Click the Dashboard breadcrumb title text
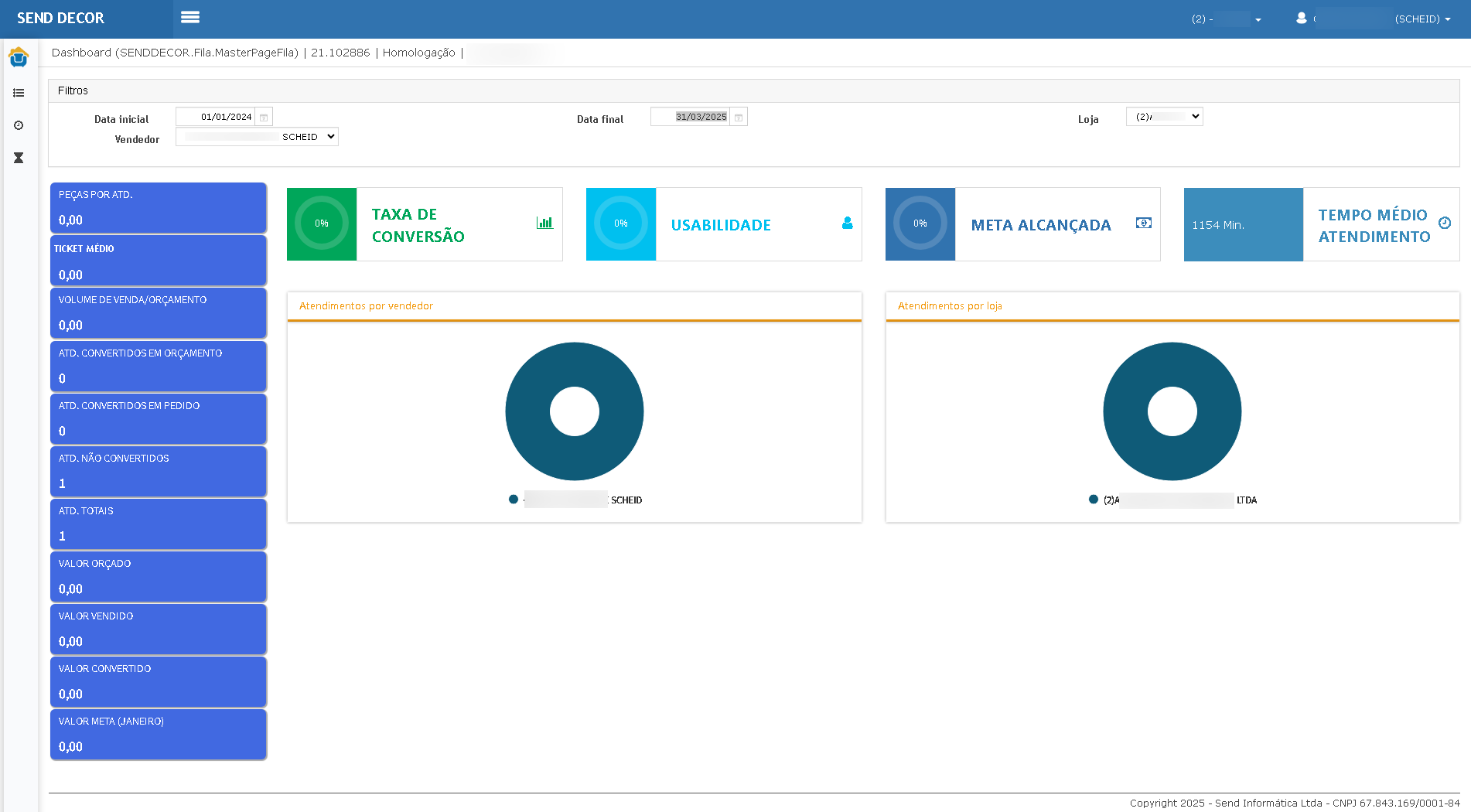The image size is (1471, 812). click(x=175, y=53)
